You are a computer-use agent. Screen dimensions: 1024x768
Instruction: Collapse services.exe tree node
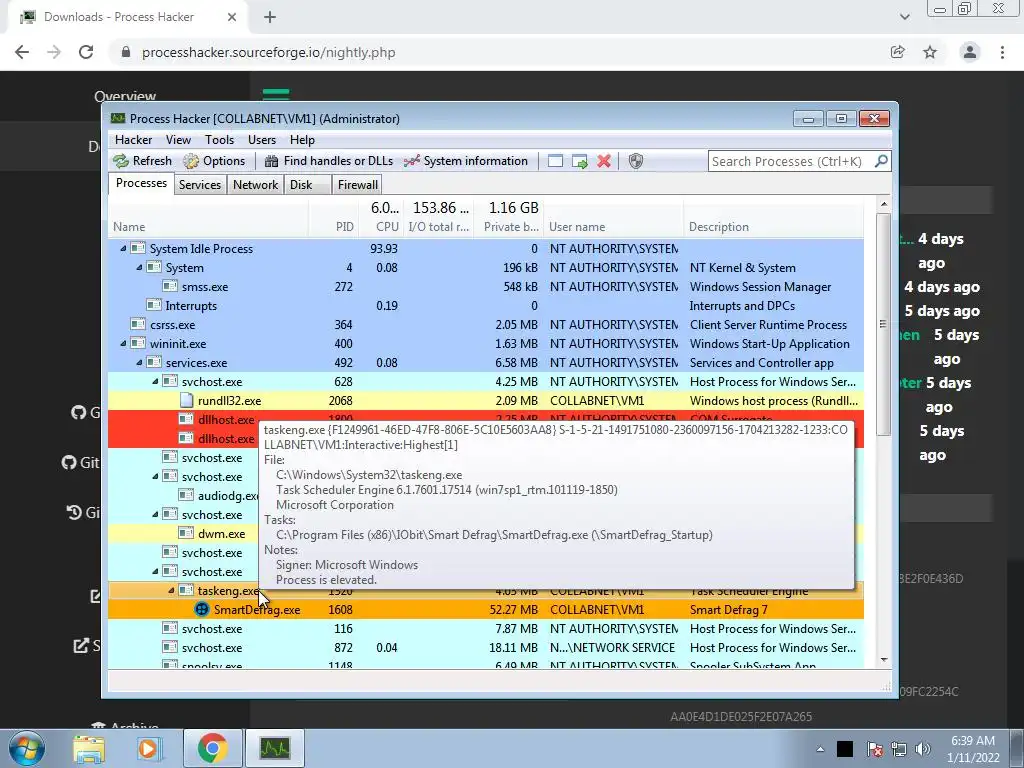click(x=138, y=362)
